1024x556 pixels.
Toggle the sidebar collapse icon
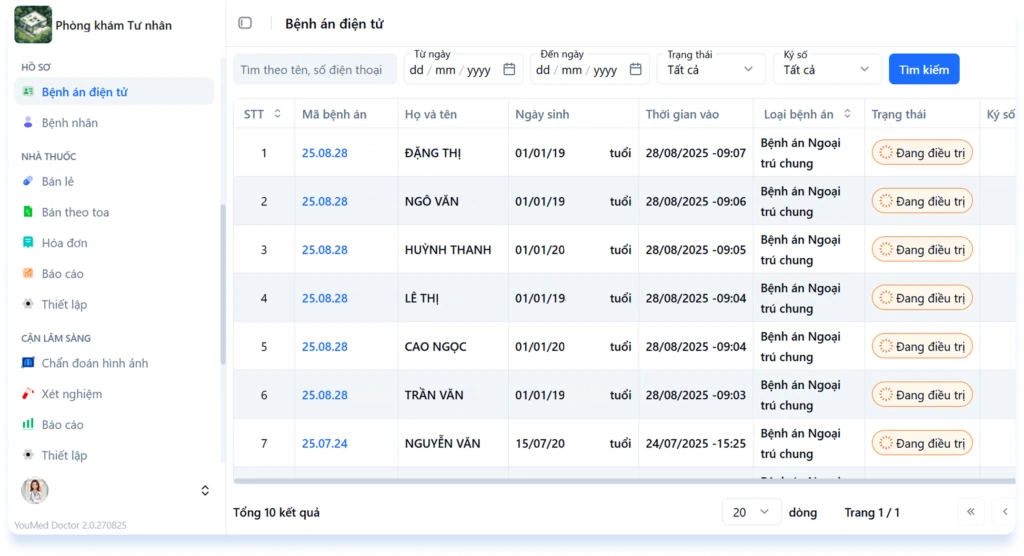(245, 23)
